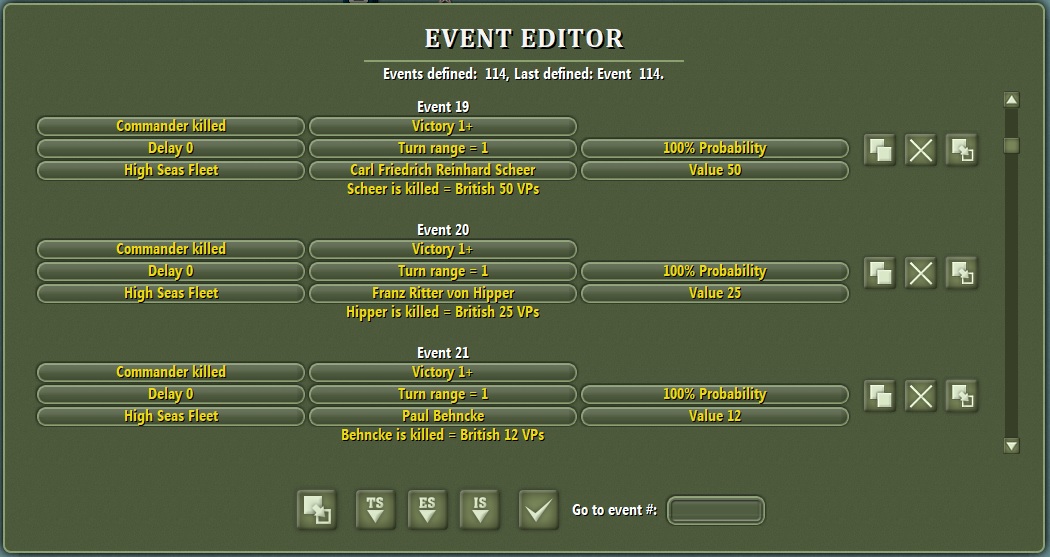Click Event 20's insert/paste icon
This screenshot has width=1050, height=557.
click(962, 273)
